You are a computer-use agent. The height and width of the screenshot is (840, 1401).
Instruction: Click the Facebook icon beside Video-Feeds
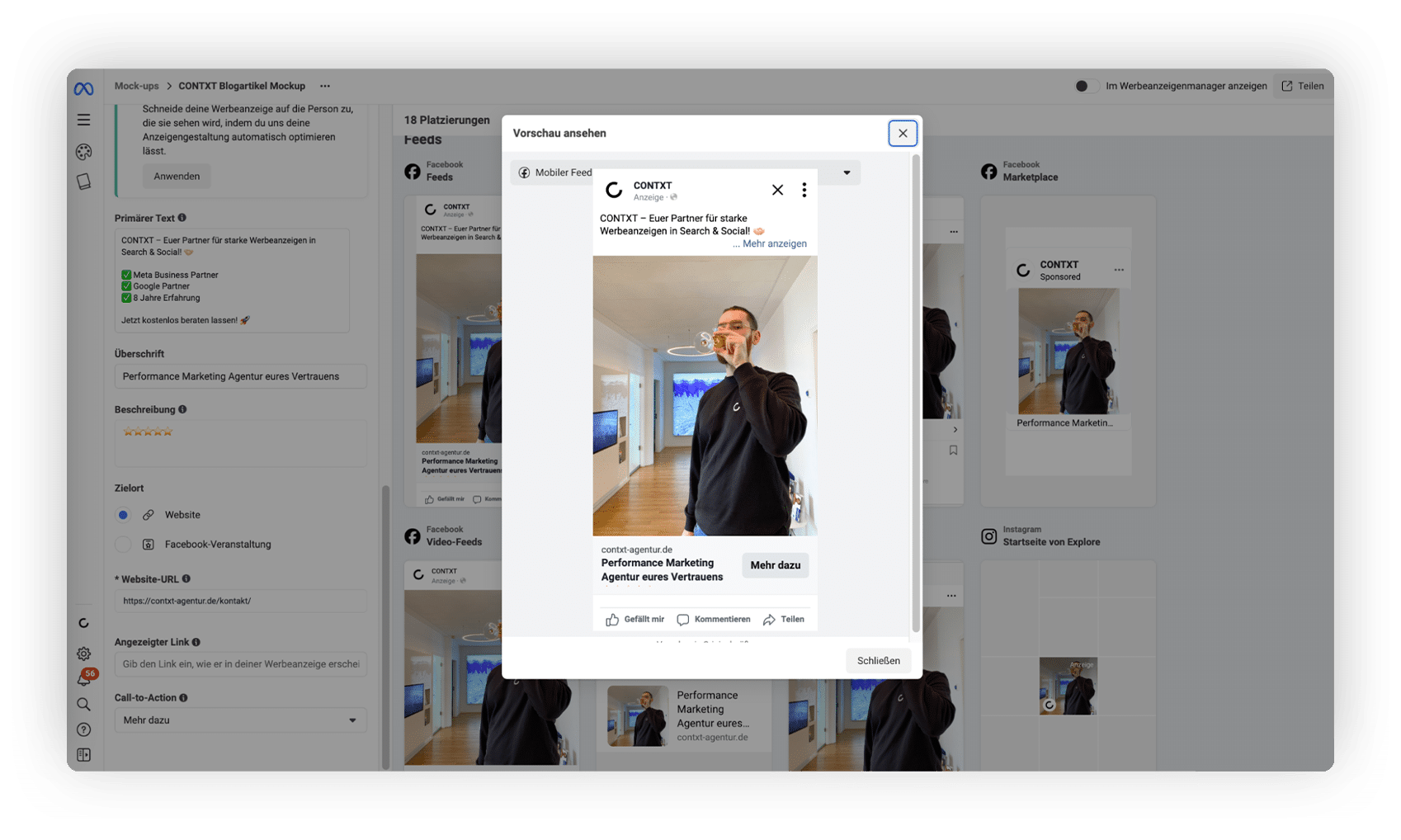point(412,536)
